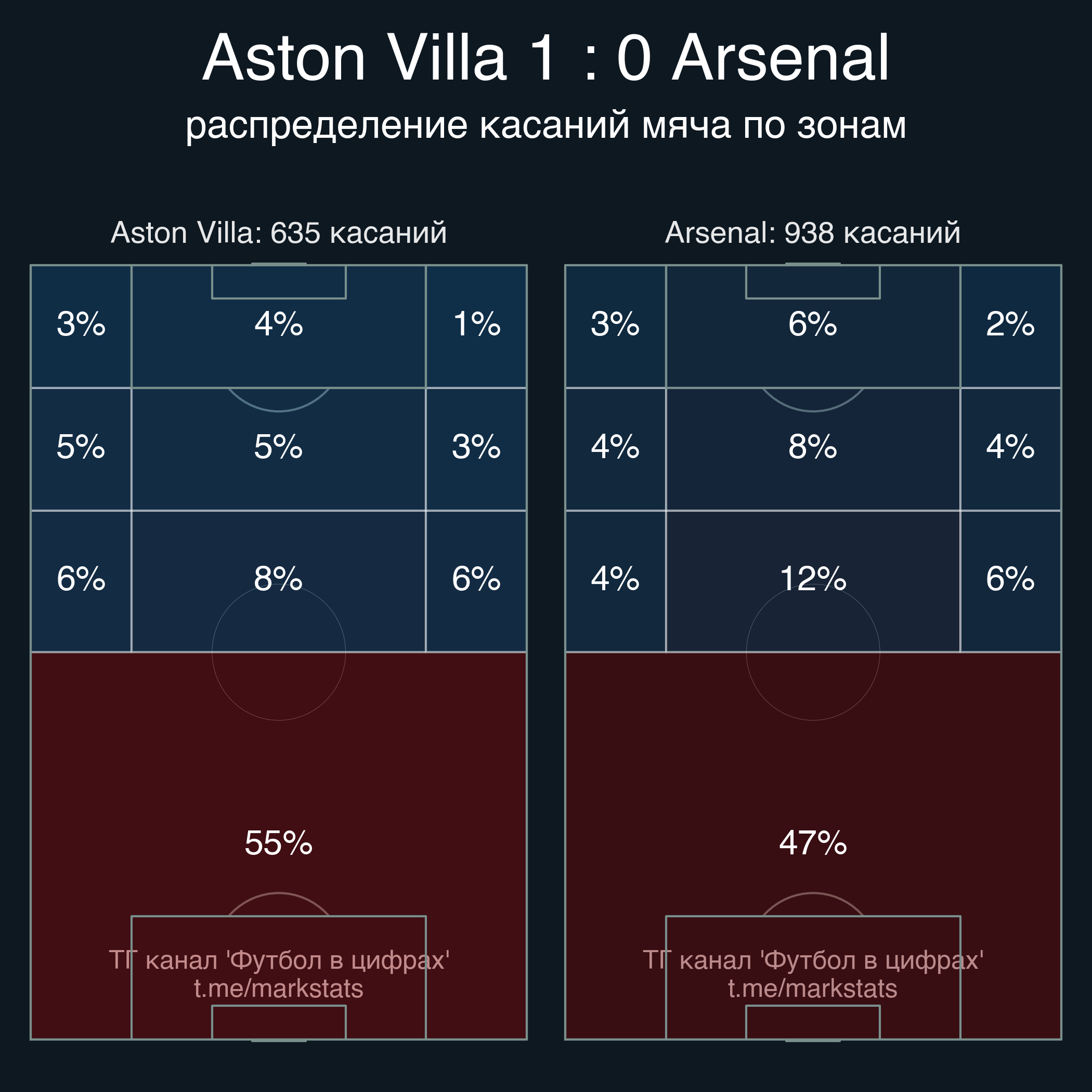Click Aston Villa's top goal six-yard box
The image size is (1092, 1092).
pos(279,281)
